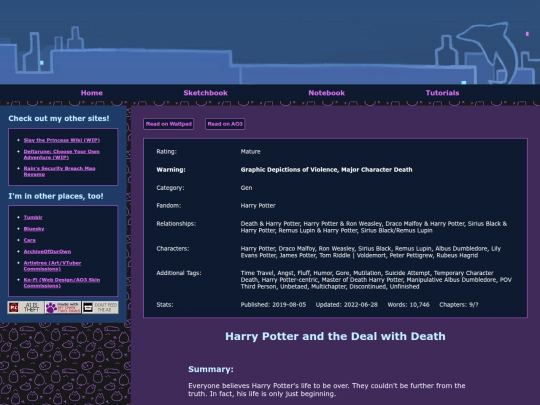Click the title 'Harry Potter and the Deal with Death'
This screenshot has height=405, width=540.
[x=335, y=336]
